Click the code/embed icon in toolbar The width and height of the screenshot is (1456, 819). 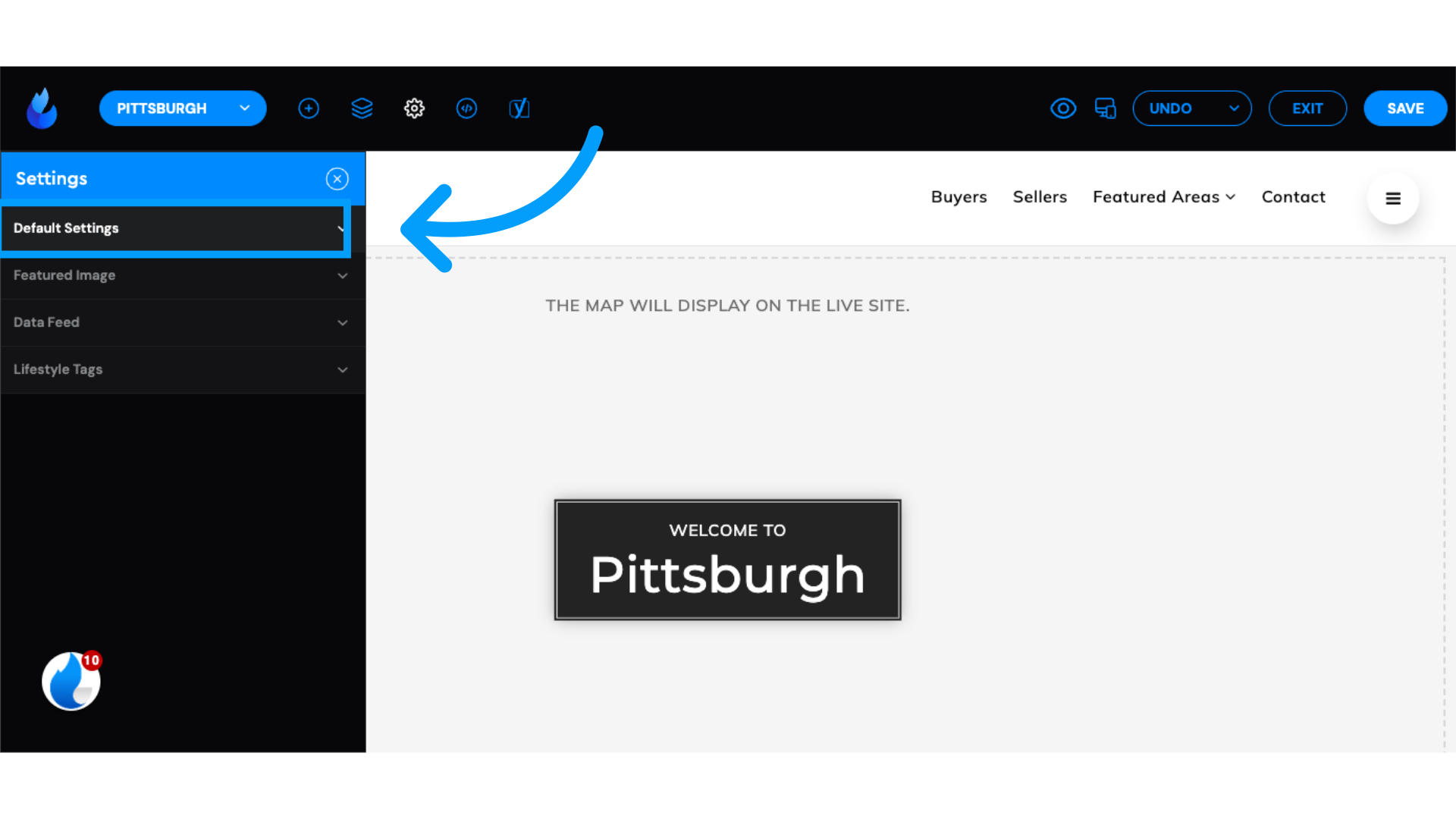(466, 108)
